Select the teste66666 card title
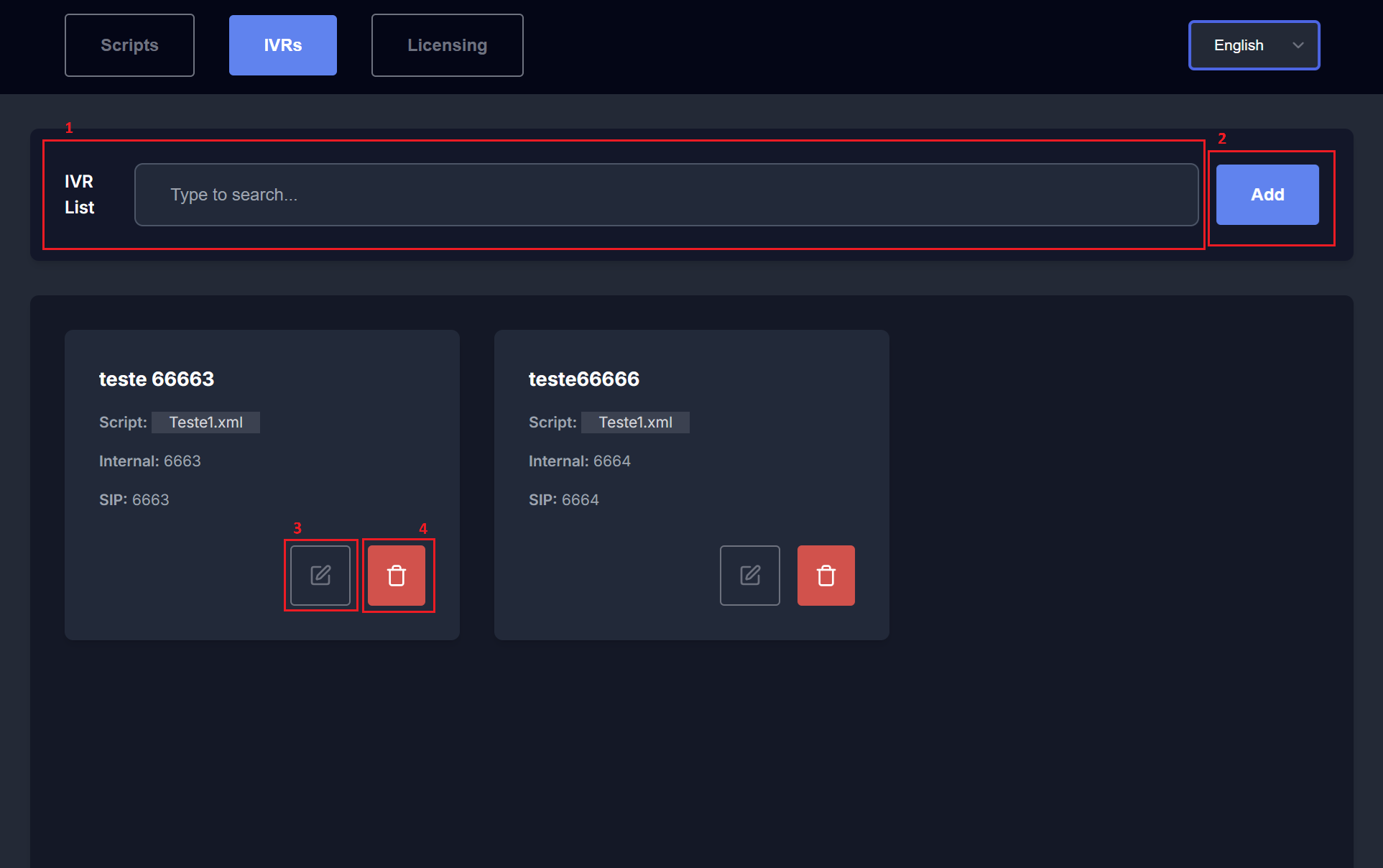 pyautogui.click(x=583, y=379)
